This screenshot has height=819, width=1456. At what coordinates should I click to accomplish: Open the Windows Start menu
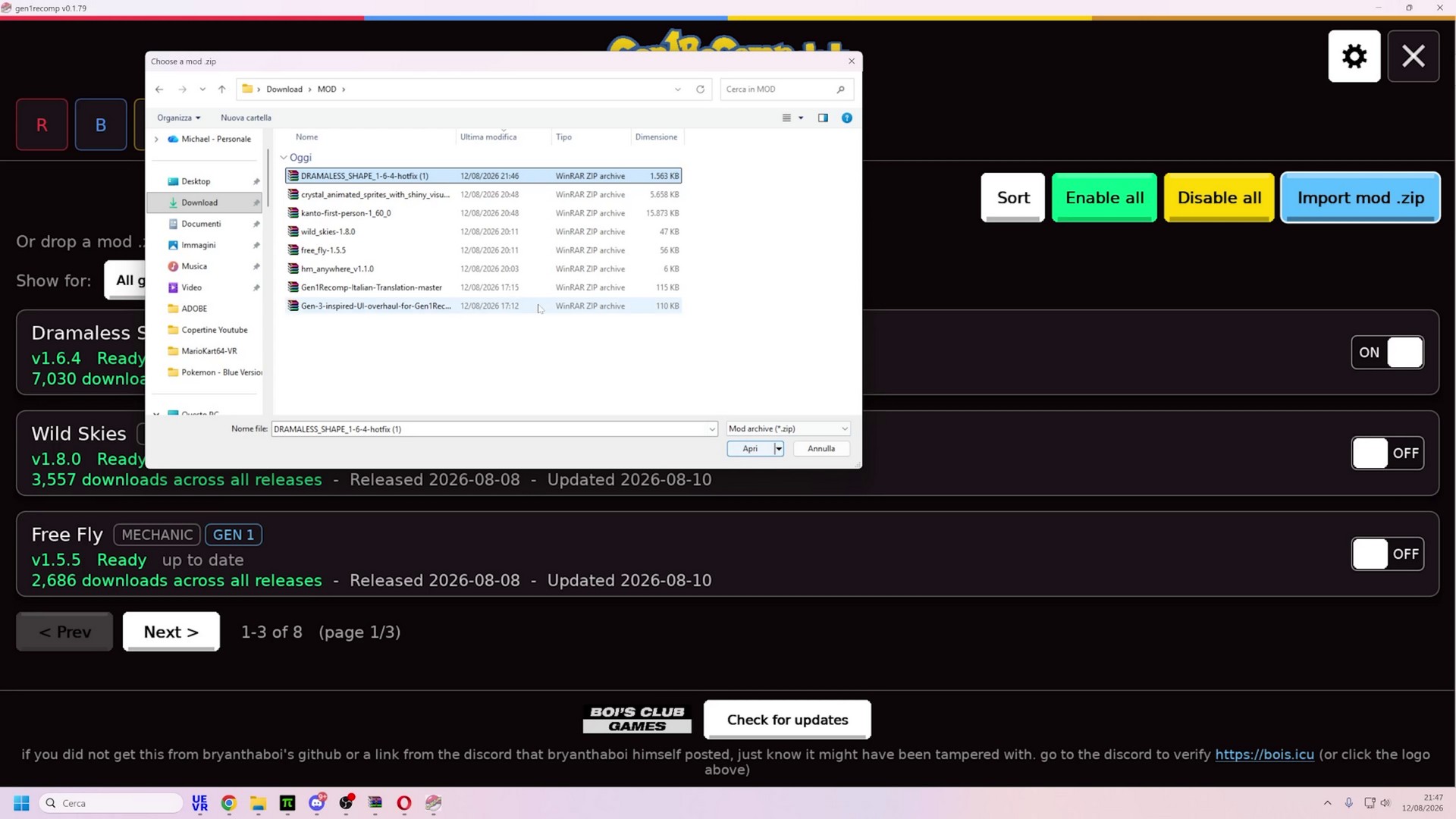[21, 803]
